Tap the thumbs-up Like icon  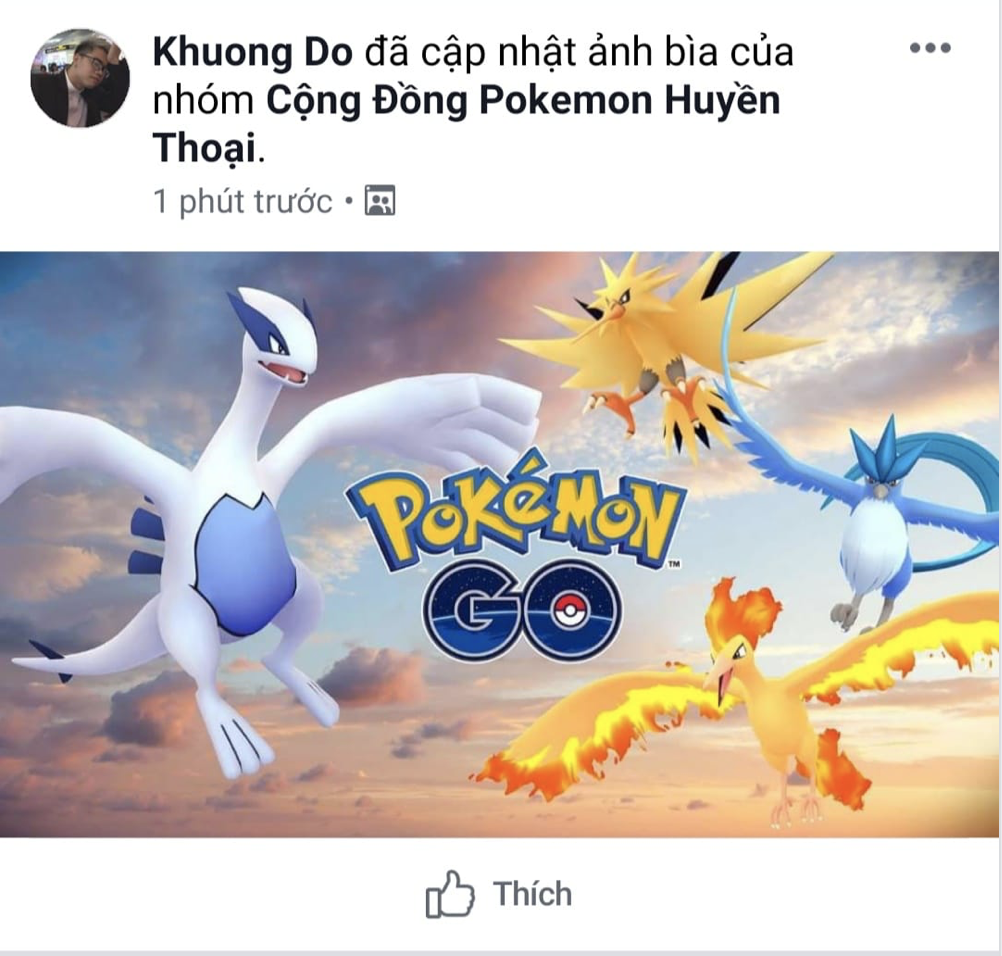click(450, 894)
